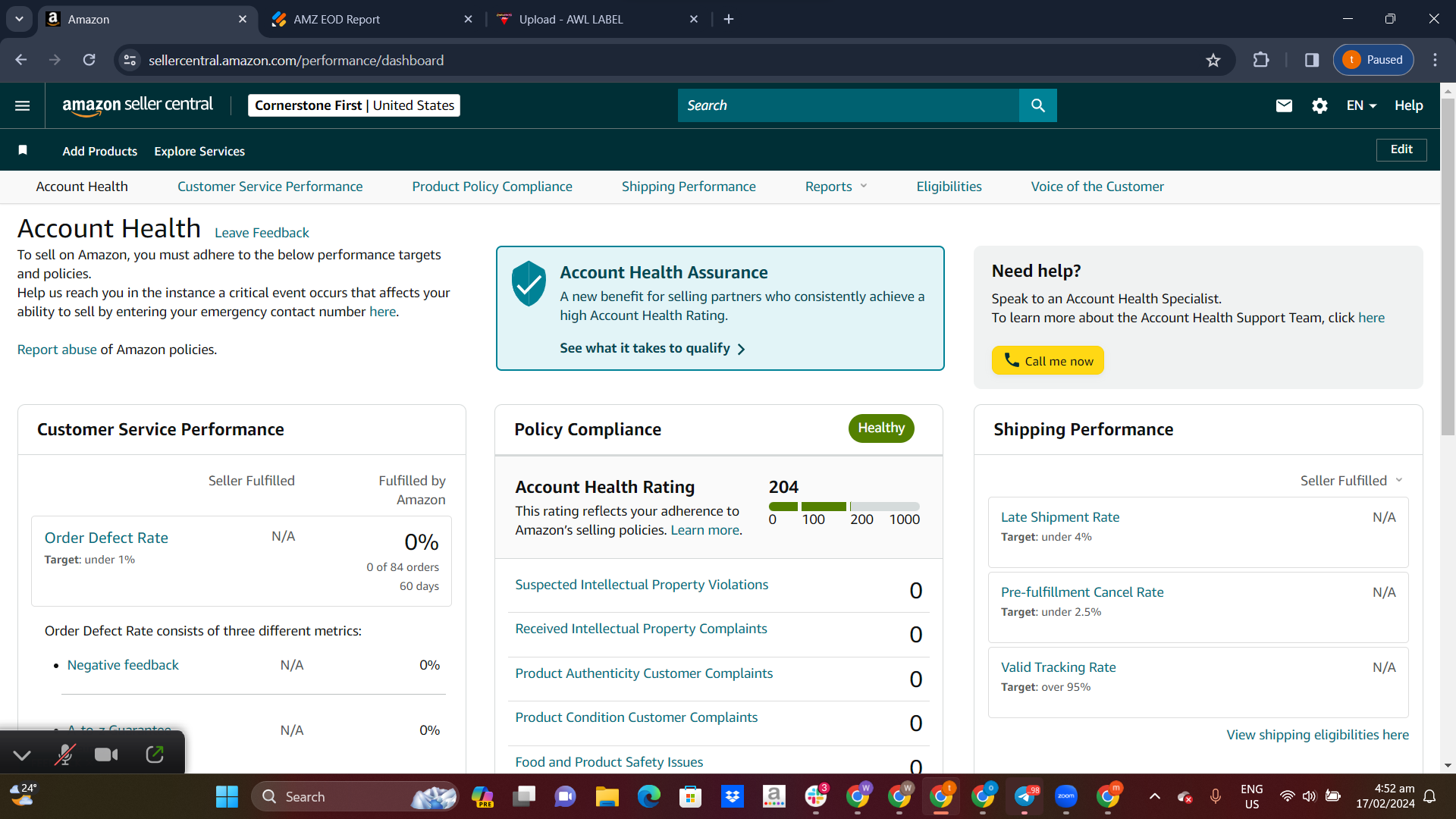The width and height of the screenshot is (1456, 819).
Task: Open the Cornerstone First account switcher
Action: pyautogui.click(x=354, y=105)
